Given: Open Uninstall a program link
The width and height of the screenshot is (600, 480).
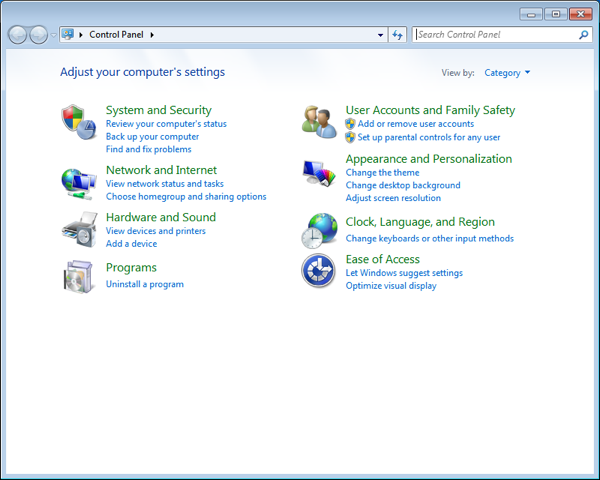Looking at the screenshot, I should [x=144, y=284].
